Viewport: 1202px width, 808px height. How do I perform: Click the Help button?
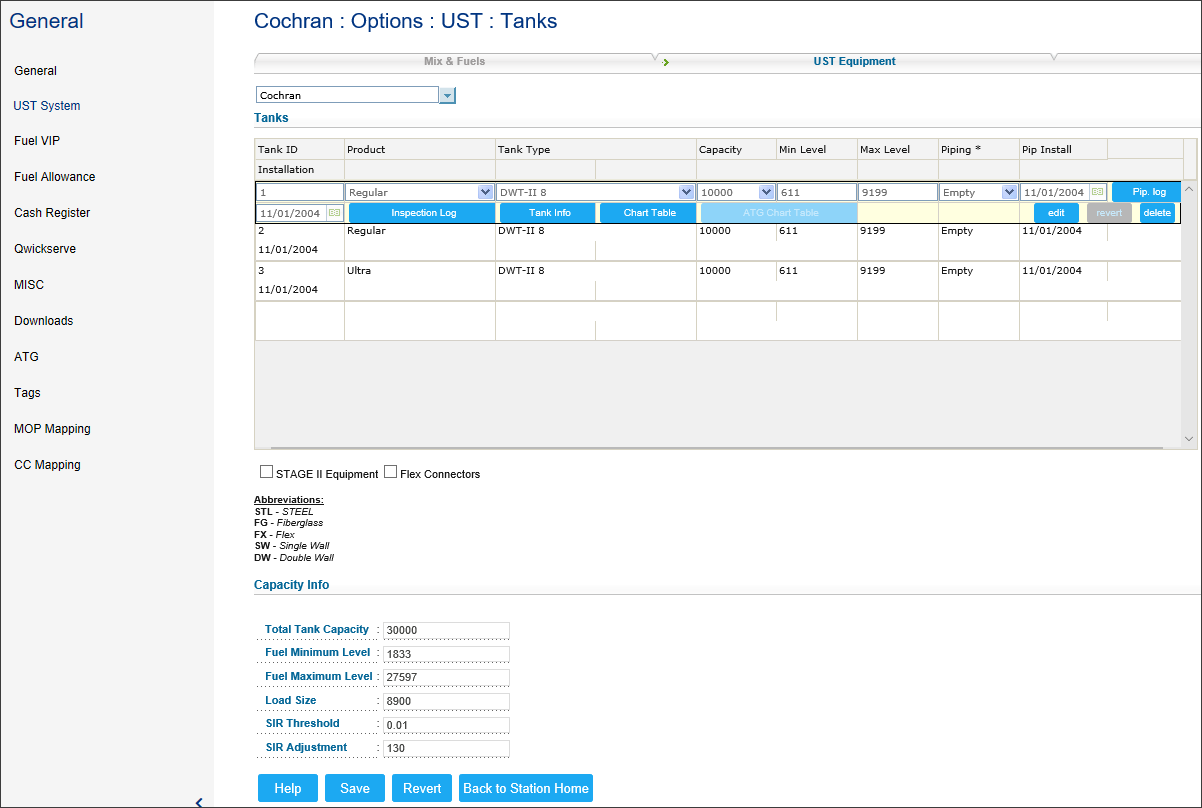click(288, 788)
